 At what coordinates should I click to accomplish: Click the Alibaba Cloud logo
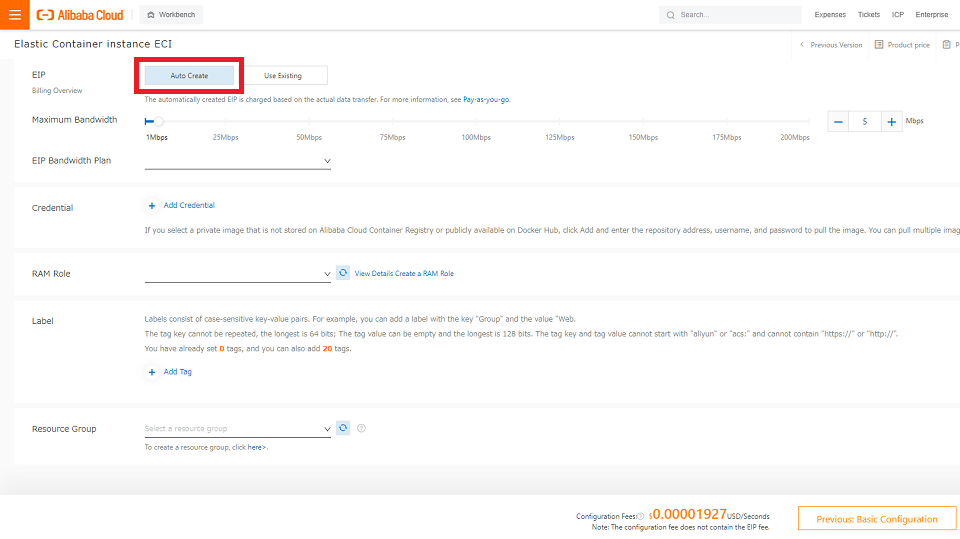coord(80,15)
